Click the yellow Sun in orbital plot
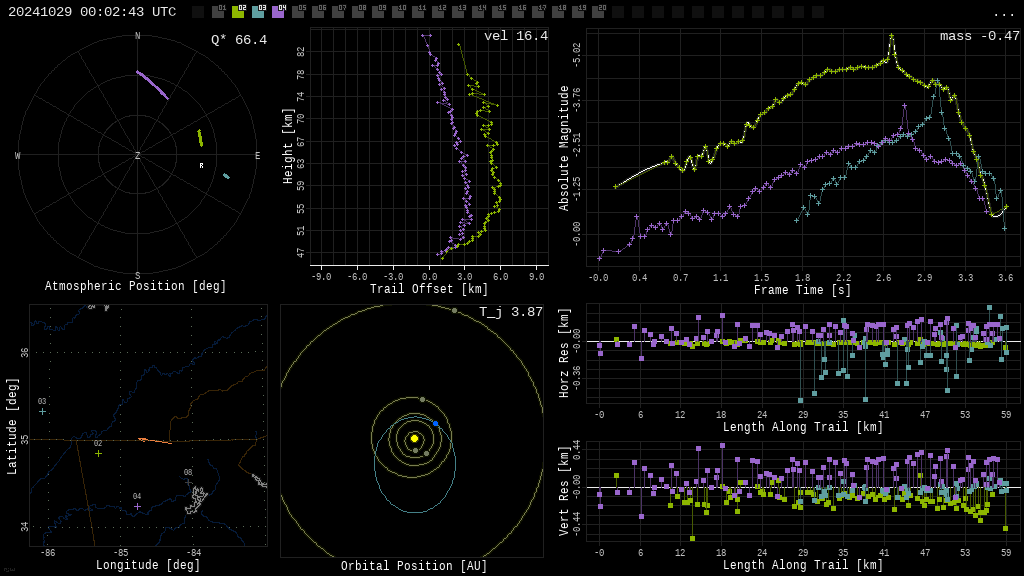Screen dimensions: 1024x576 [x=414, y=438]
